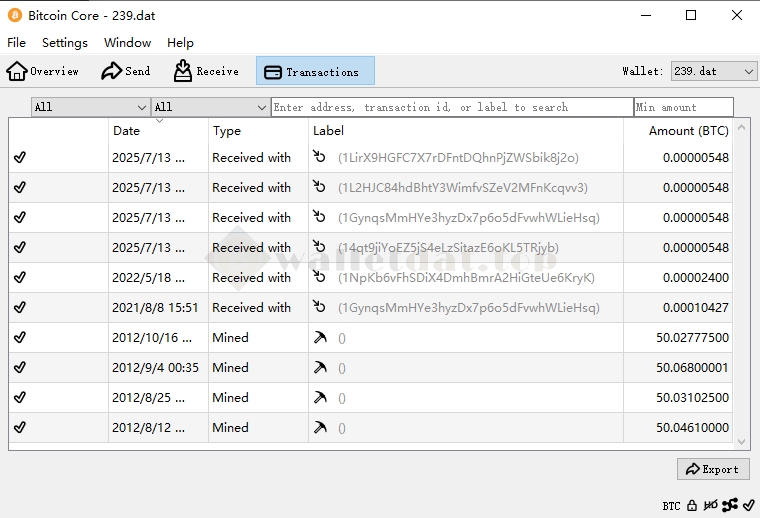Click the Export button
The image size is (760, 518).
pos(712,469)
